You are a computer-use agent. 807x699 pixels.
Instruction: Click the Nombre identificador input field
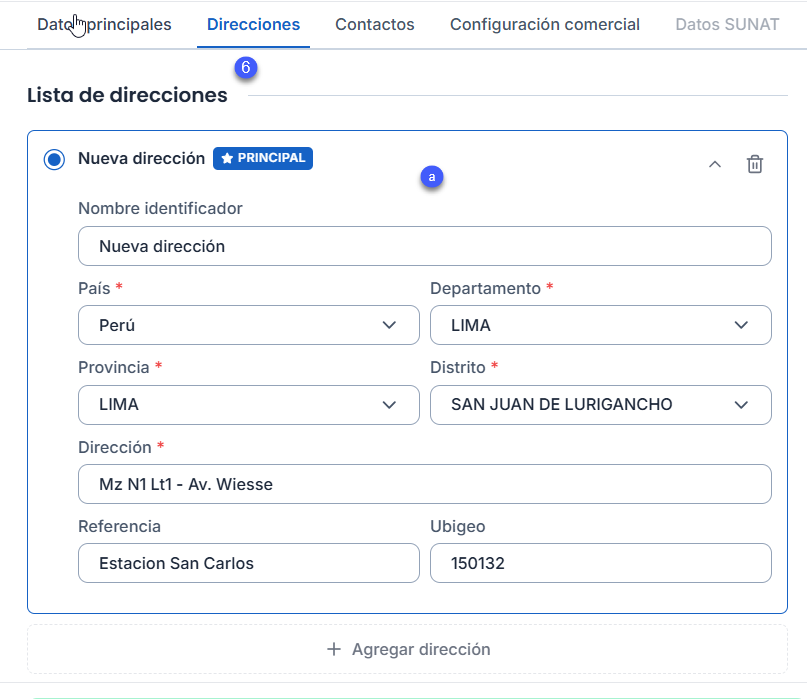click(425, 246)
